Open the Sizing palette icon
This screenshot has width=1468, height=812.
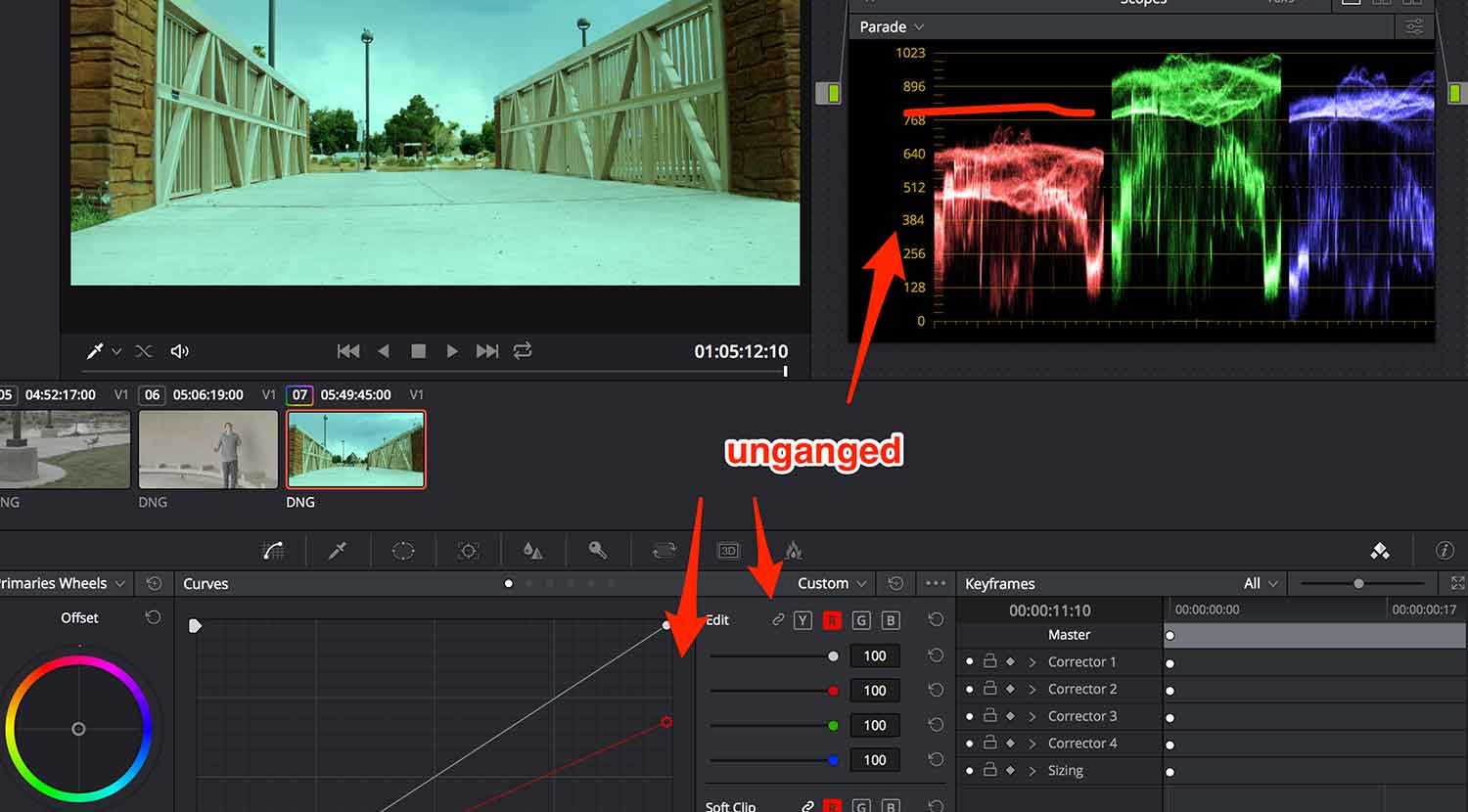click(x=664, y=551)
